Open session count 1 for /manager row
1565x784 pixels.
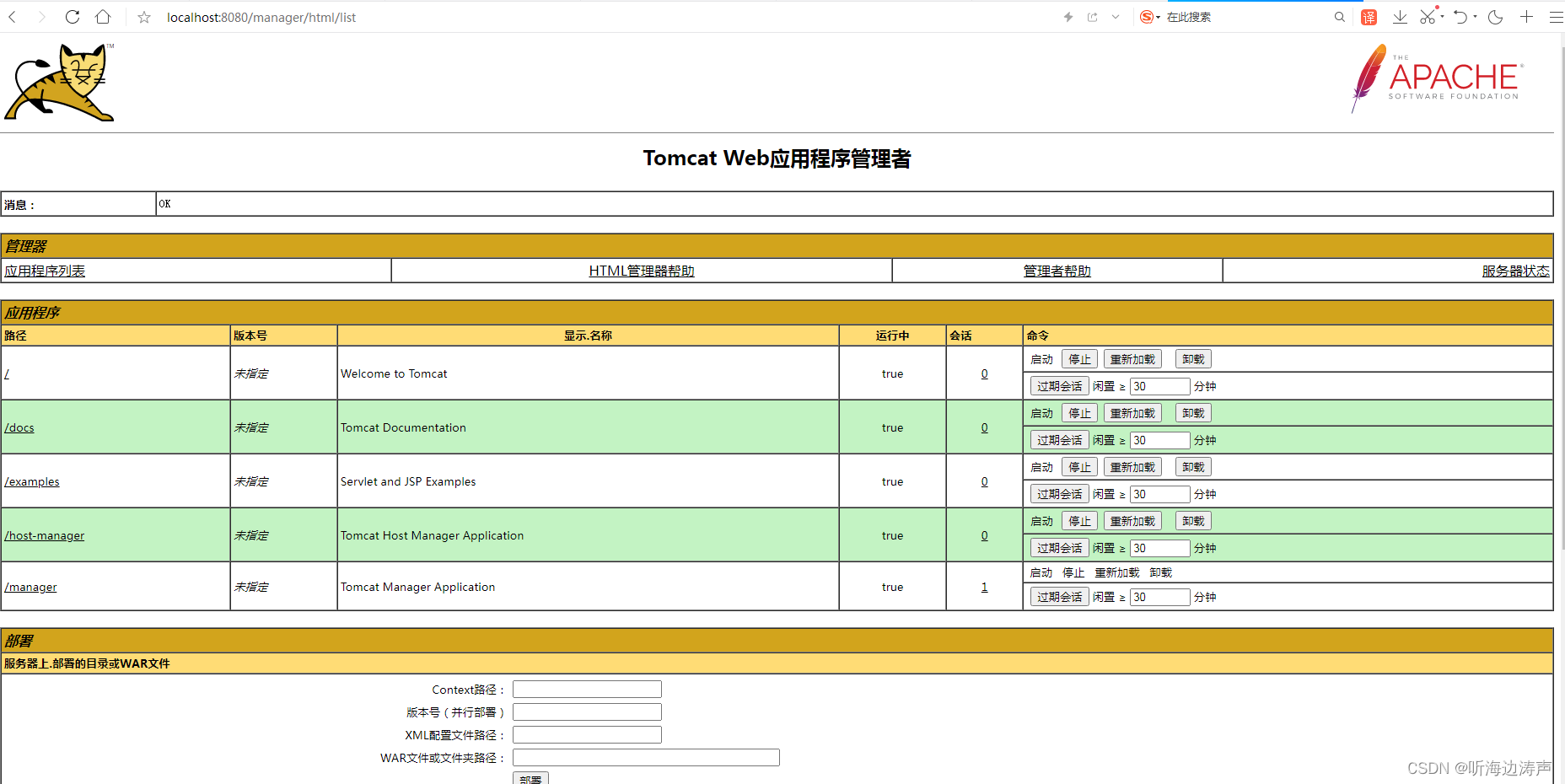pyautogui.click(x=984, y=587)
